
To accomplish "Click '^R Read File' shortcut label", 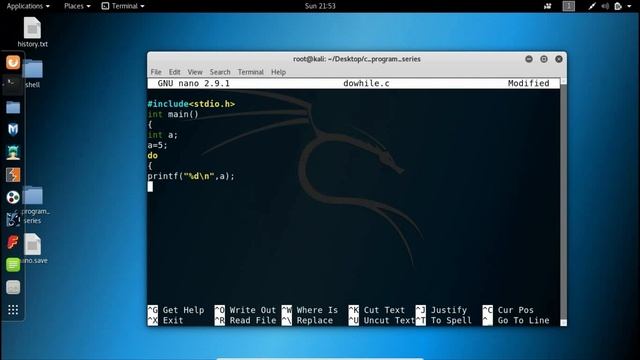I will tap(245, 320).
